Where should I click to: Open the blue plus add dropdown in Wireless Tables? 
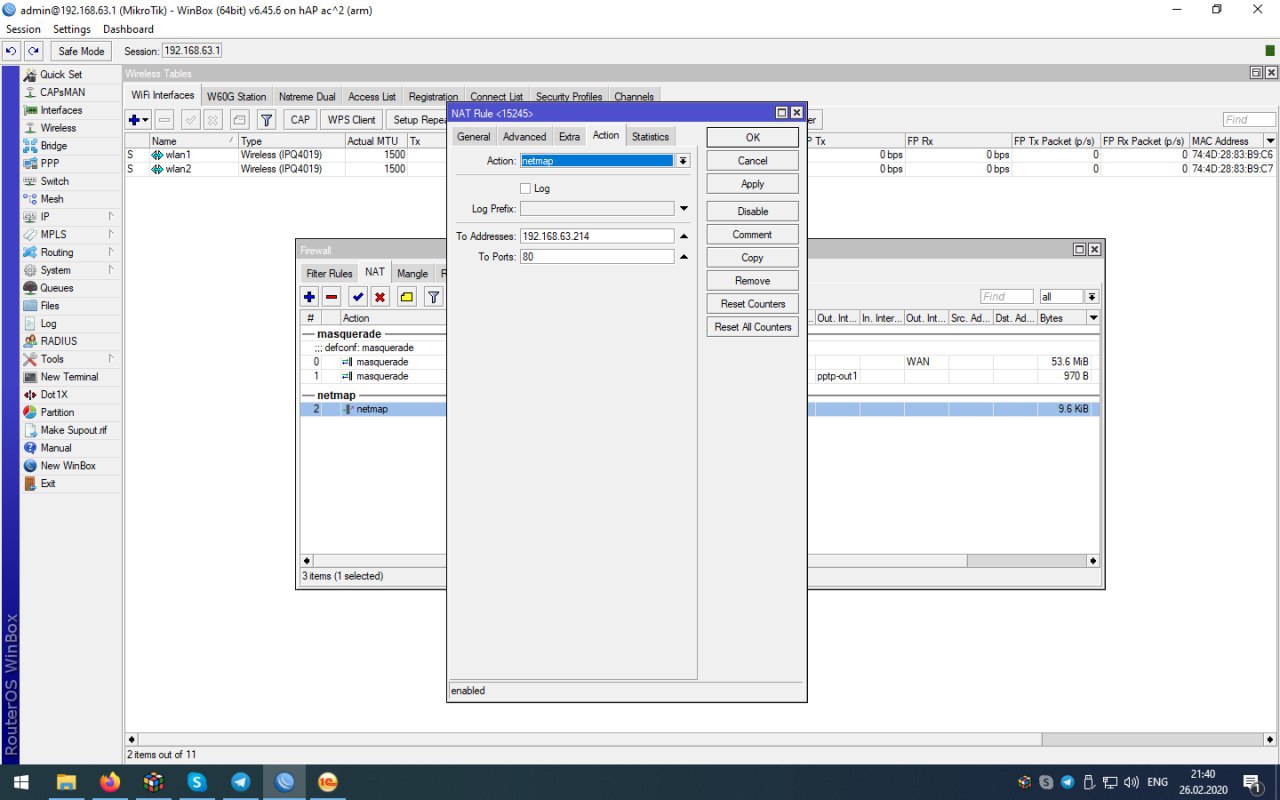pyautogui.click(x=139, y=120)
